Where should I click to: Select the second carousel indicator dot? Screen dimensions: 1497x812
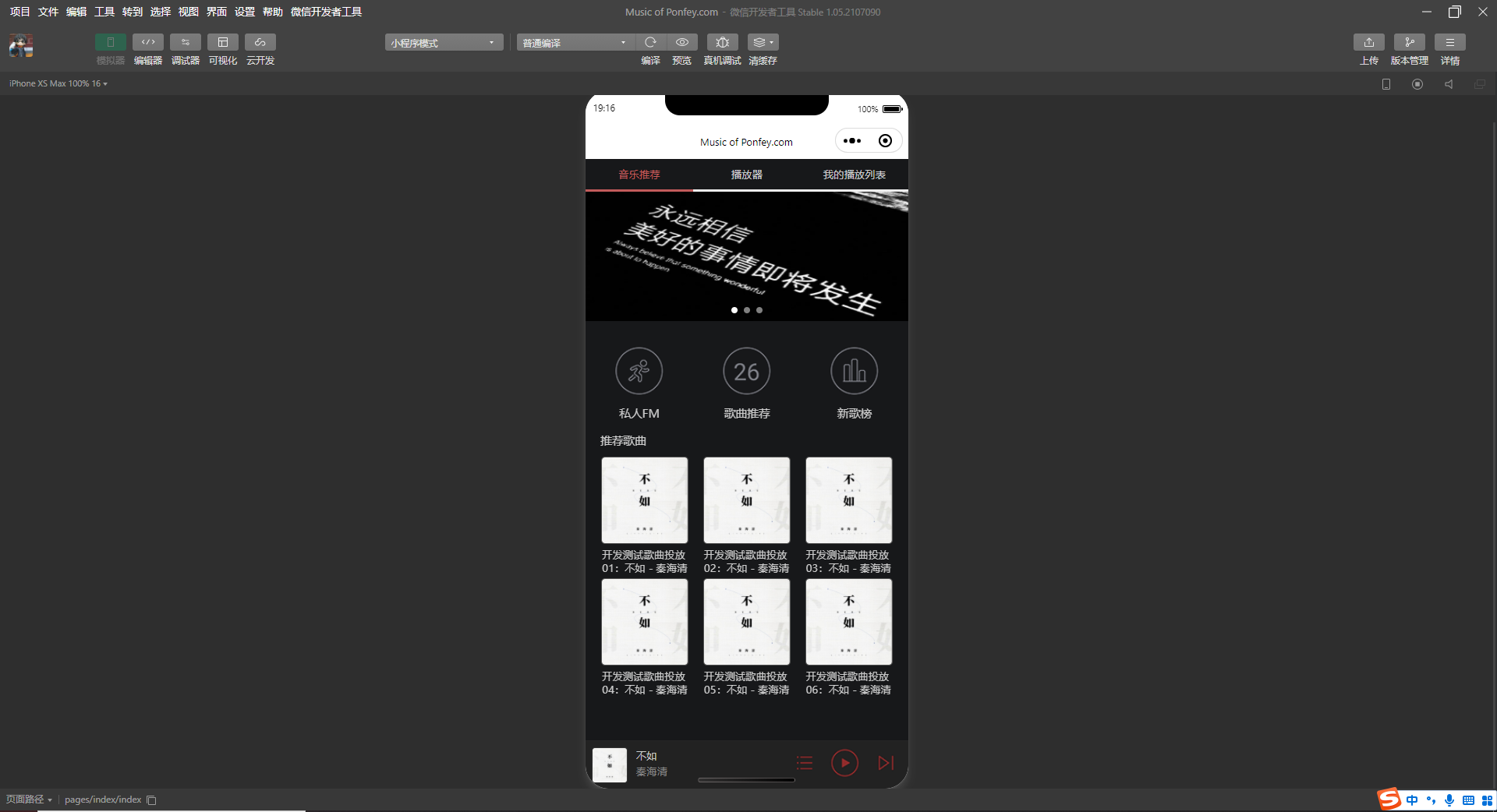pos(747,310)
